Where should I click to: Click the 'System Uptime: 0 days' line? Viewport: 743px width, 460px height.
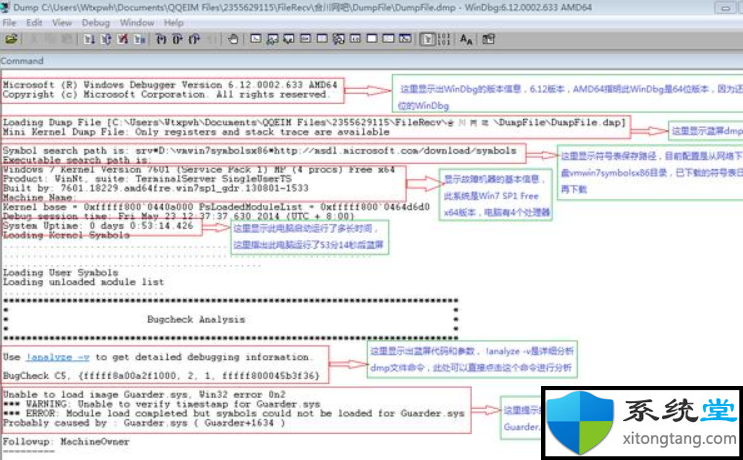(x=98, y=226)
